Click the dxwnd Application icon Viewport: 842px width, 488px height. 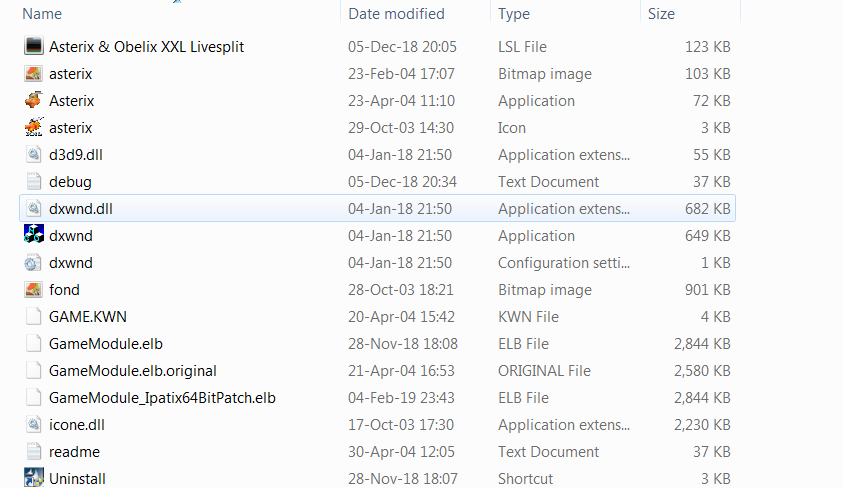[x=33, y=235]
